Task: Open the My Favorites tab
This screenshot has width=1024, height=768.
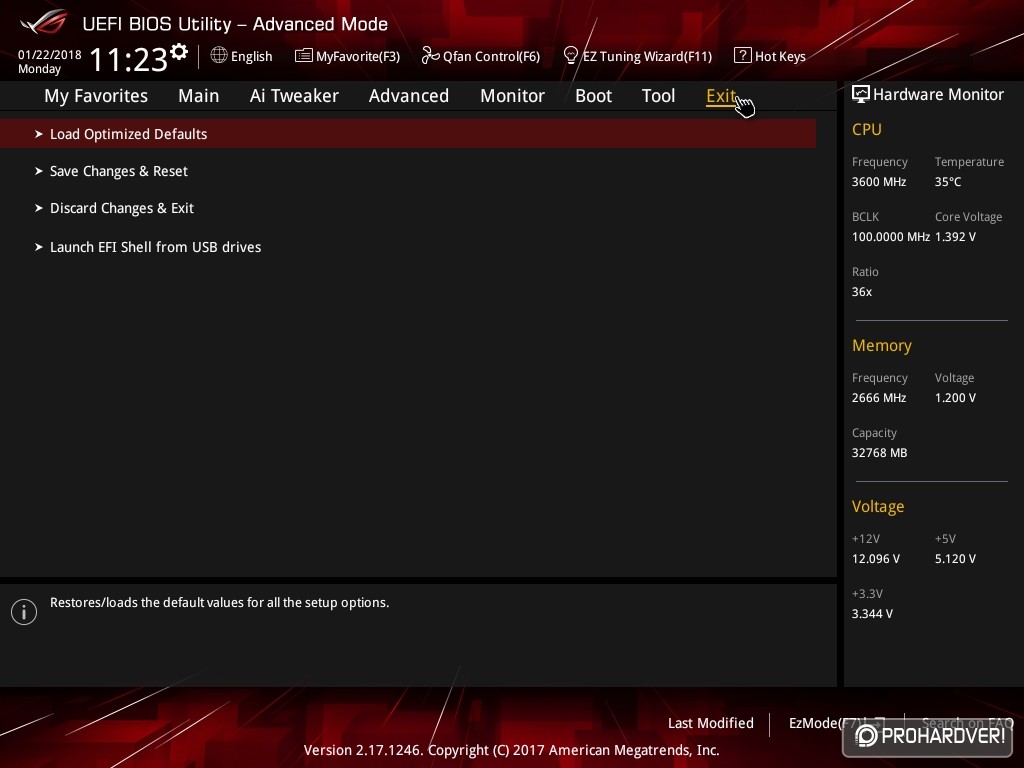Action: pyautogui.click(x=96, y=96)
